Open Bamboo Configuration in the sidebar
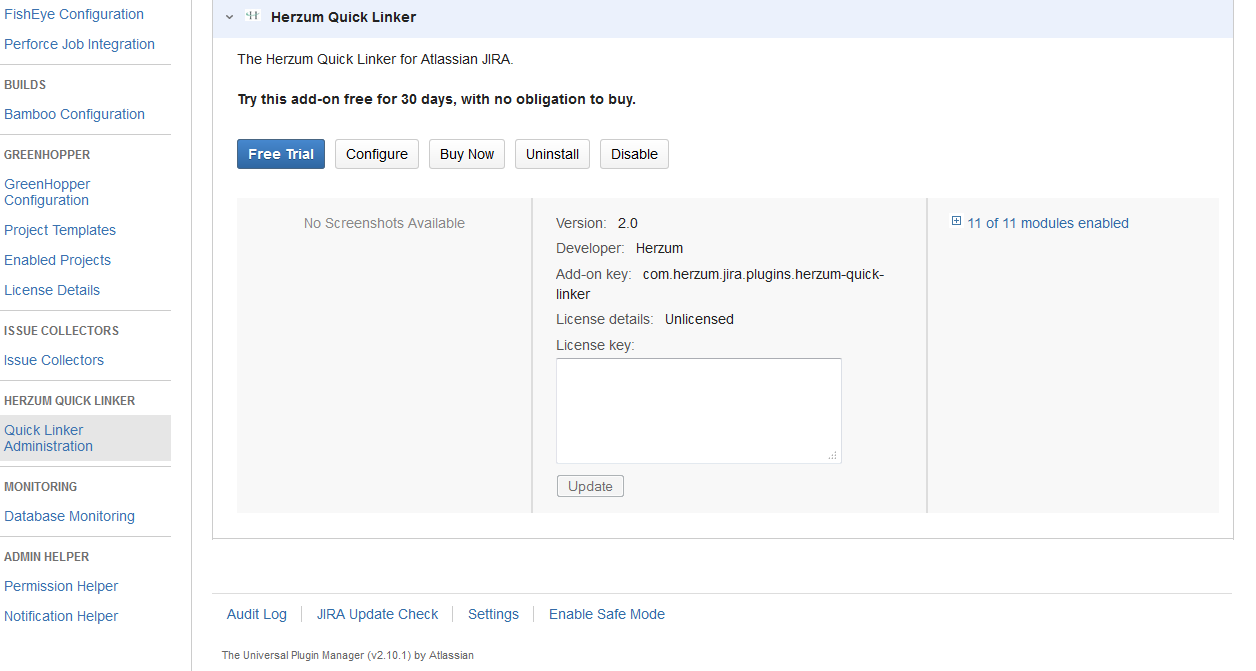Viewport: 1256px width, 671px height. [x=74, y=114]
